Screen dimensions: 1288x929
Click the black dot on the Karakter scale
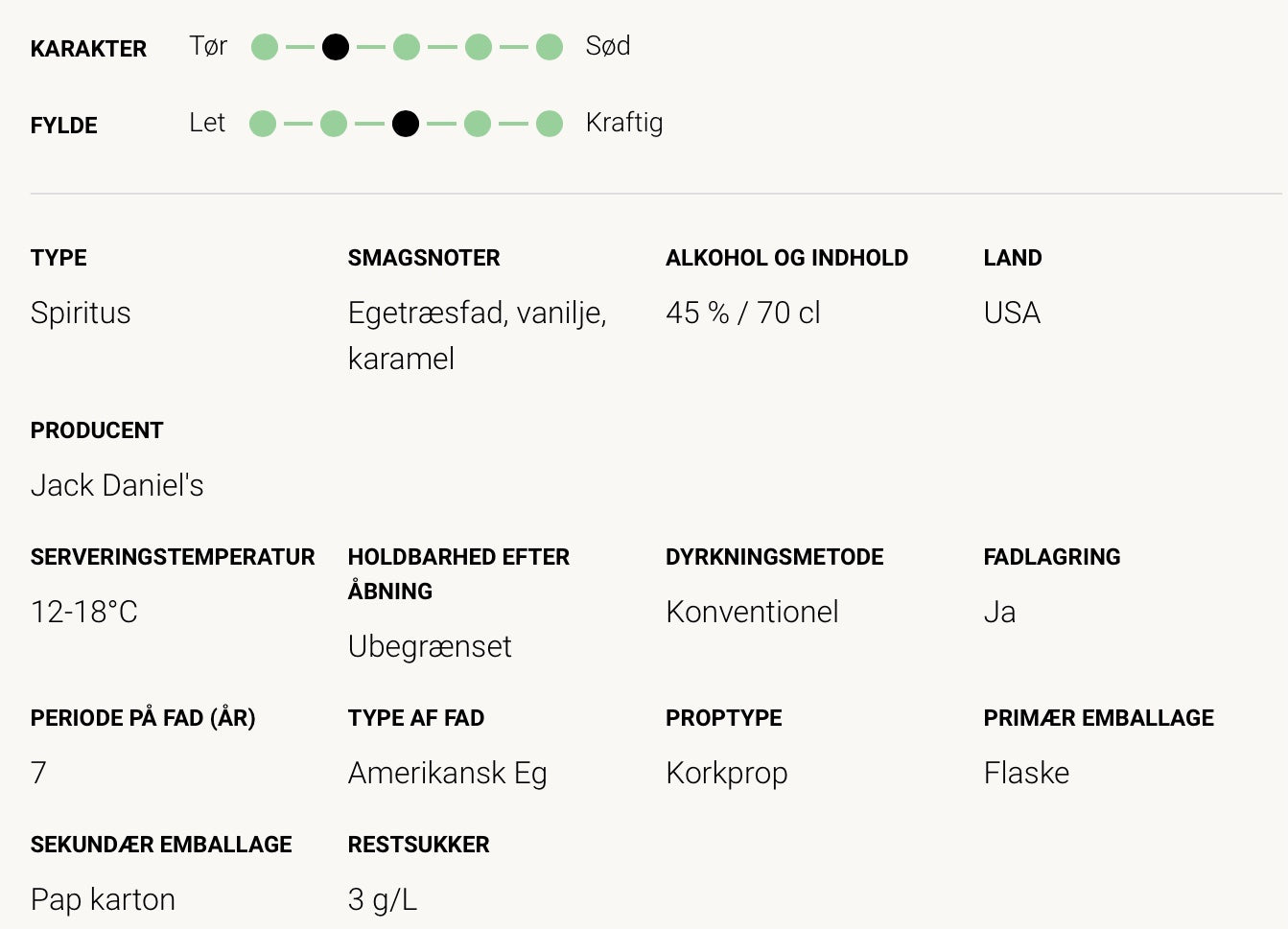tap(335, 47)
